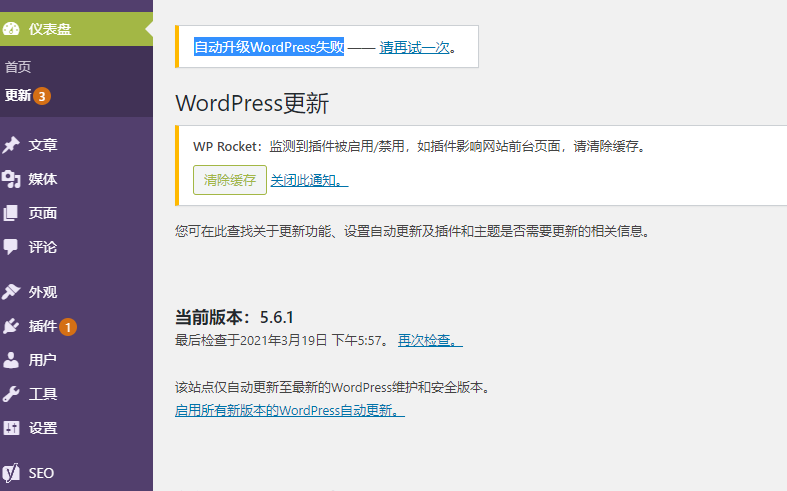This screenshot has width=787, height=491.
Task: Click the 清除缓存 button
Action: coord(230,180)
